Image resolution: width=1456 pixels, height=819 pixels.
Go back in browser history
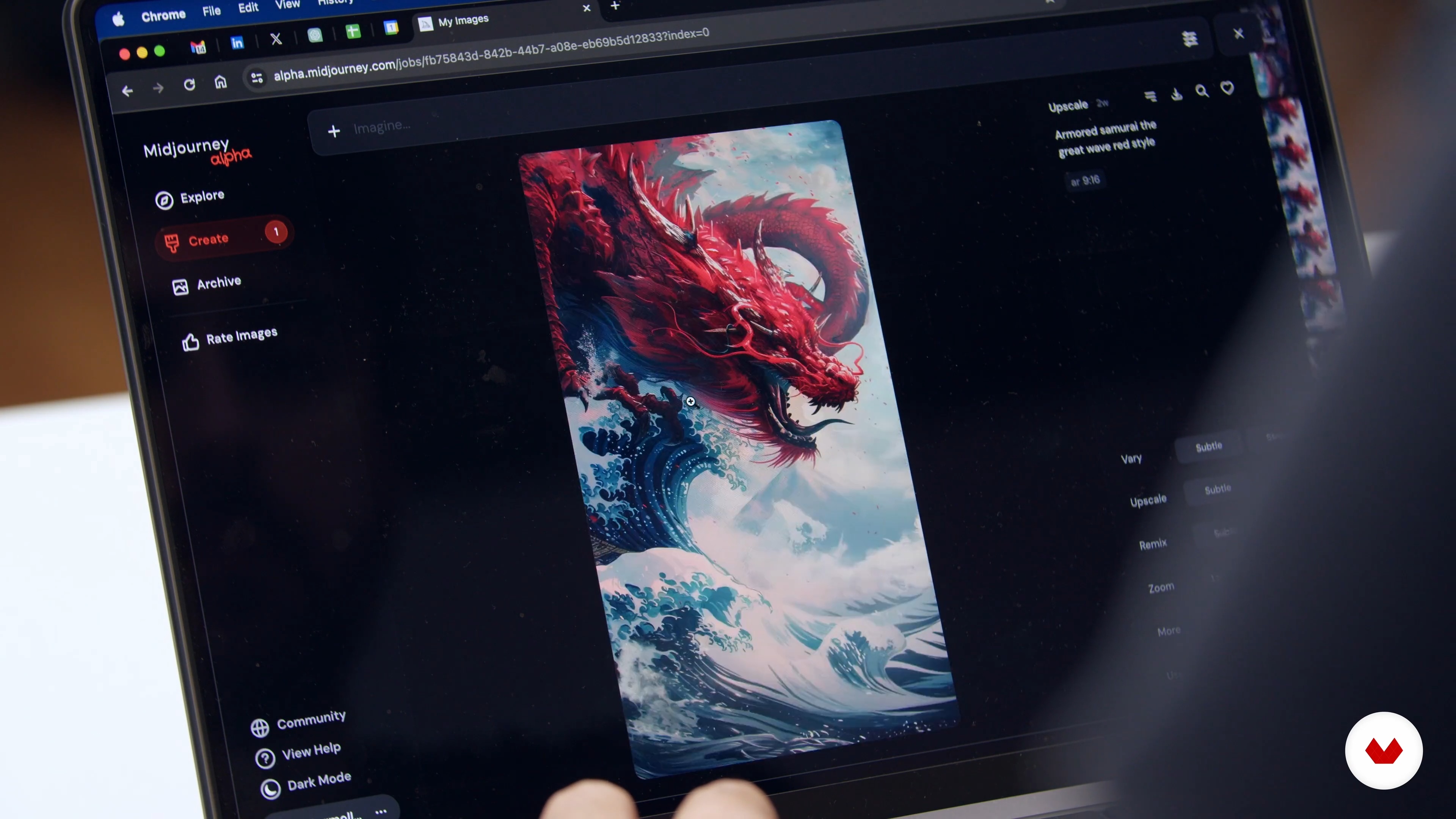point(127,91)
